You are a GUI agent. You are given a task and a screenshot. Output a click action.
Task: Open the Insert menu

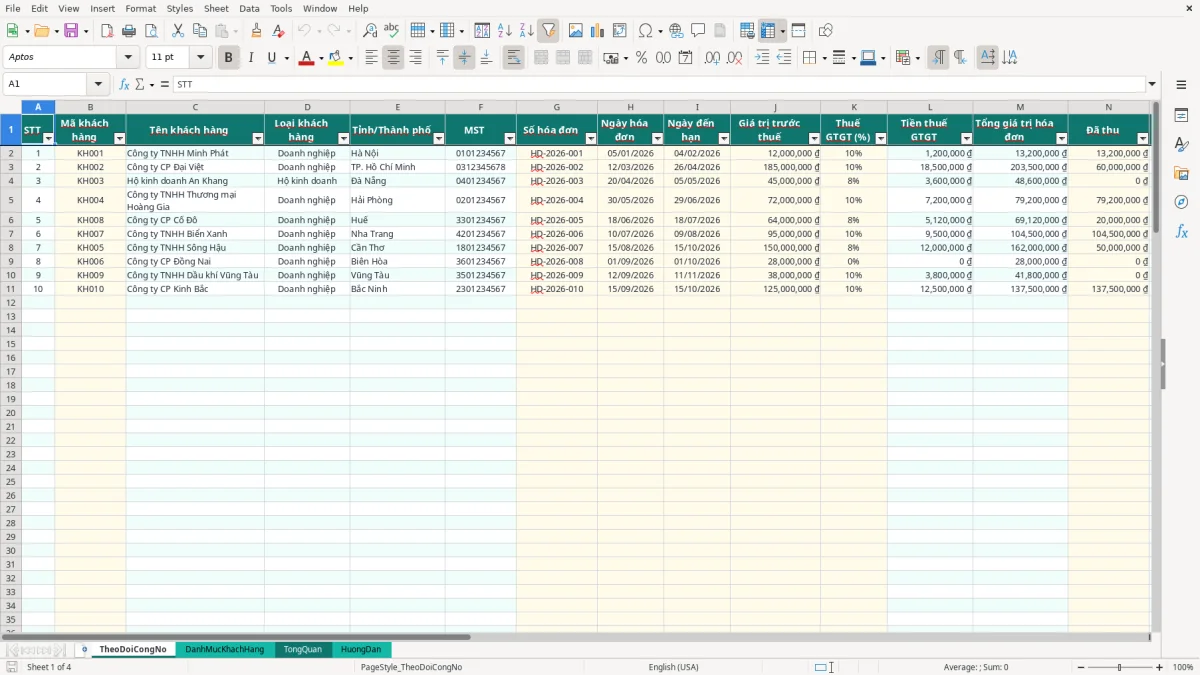pos(102,8)
